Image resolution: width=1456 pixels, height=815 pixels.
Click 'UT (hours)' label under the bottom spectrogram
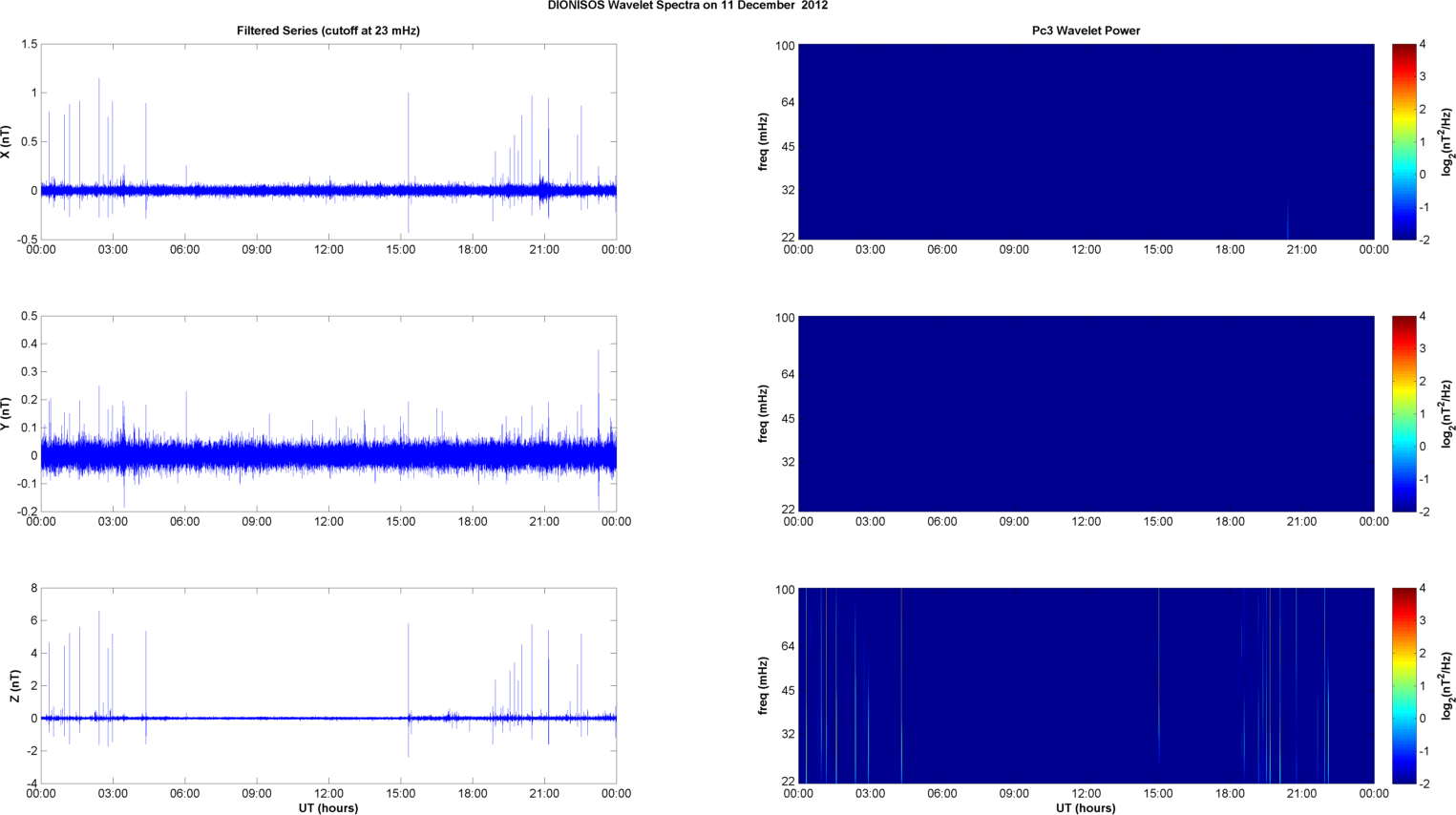pyautogui.click(x=1086, y=808)
